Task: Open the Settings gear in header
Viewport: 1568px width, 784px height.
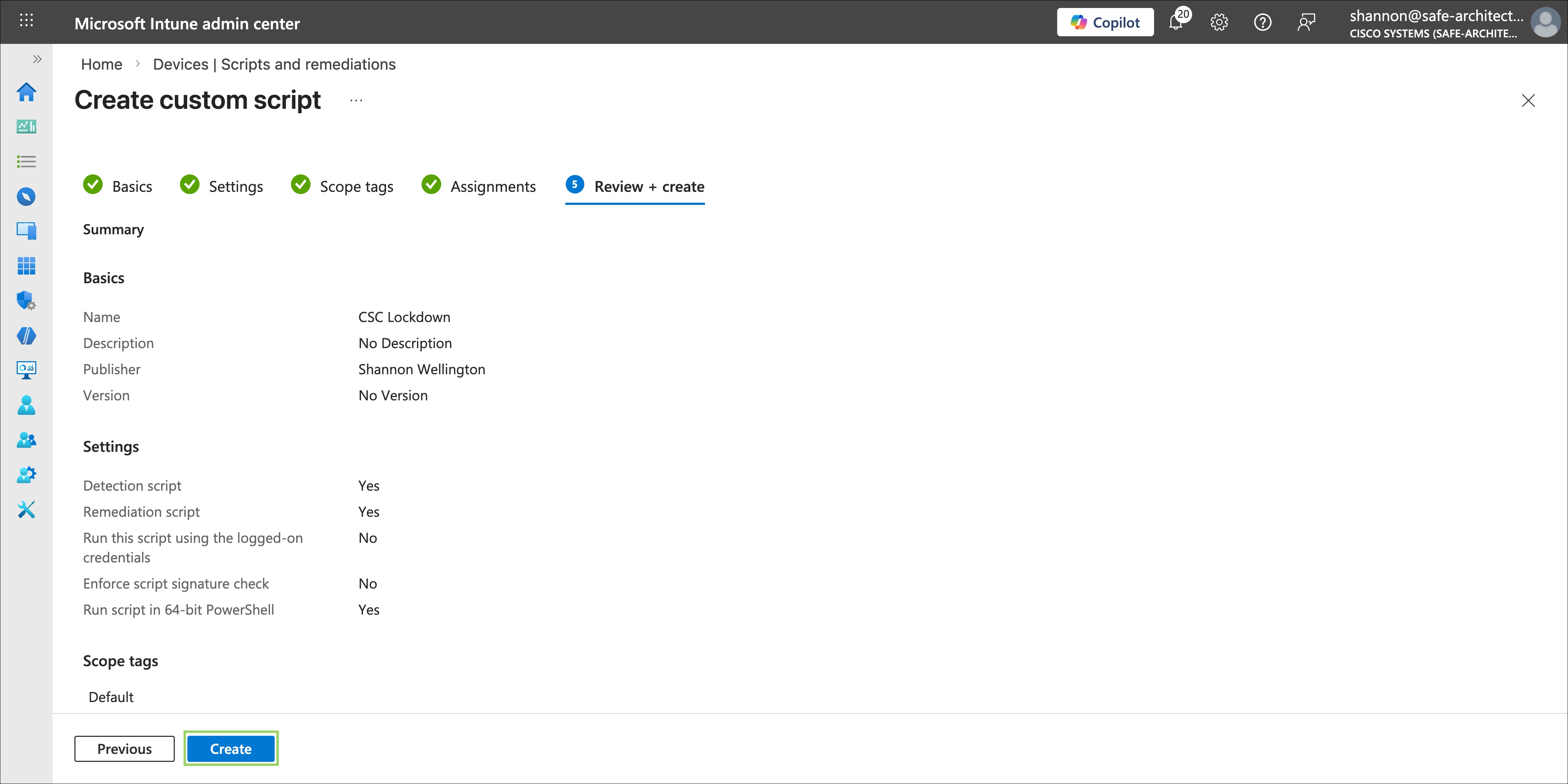Action: (x=1219, y=22)
